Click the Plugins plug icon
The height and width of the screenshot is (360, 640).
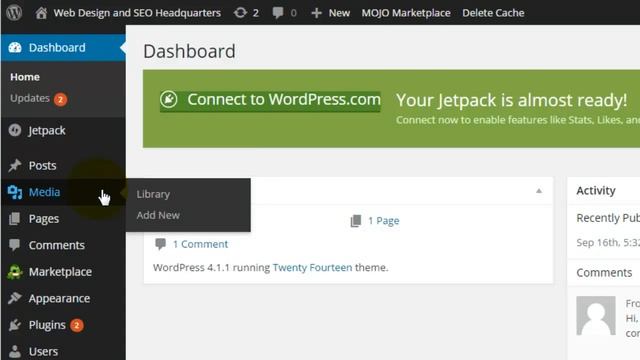(15, 325)
